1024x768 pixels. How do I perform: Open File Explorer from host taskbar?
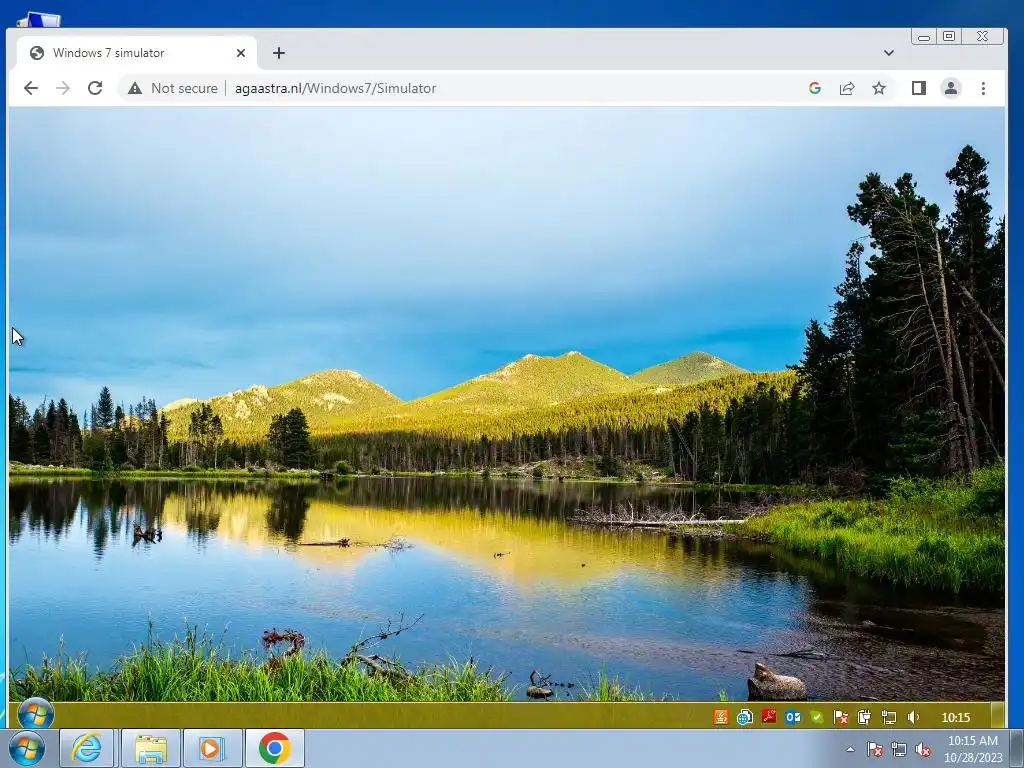pyautogui.click(x=151, y=748)
